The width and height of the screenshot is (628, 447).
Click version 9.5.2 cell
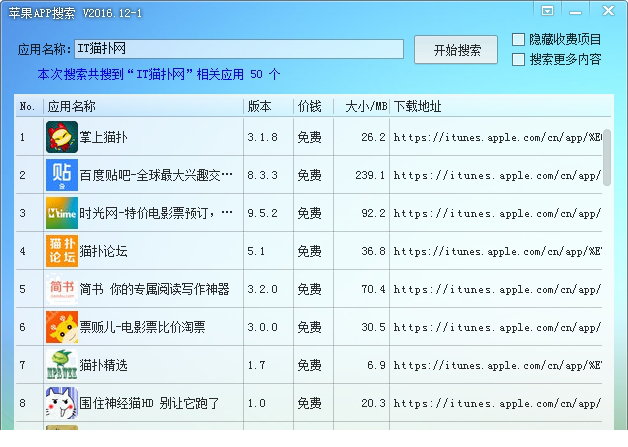click(262, 213)
